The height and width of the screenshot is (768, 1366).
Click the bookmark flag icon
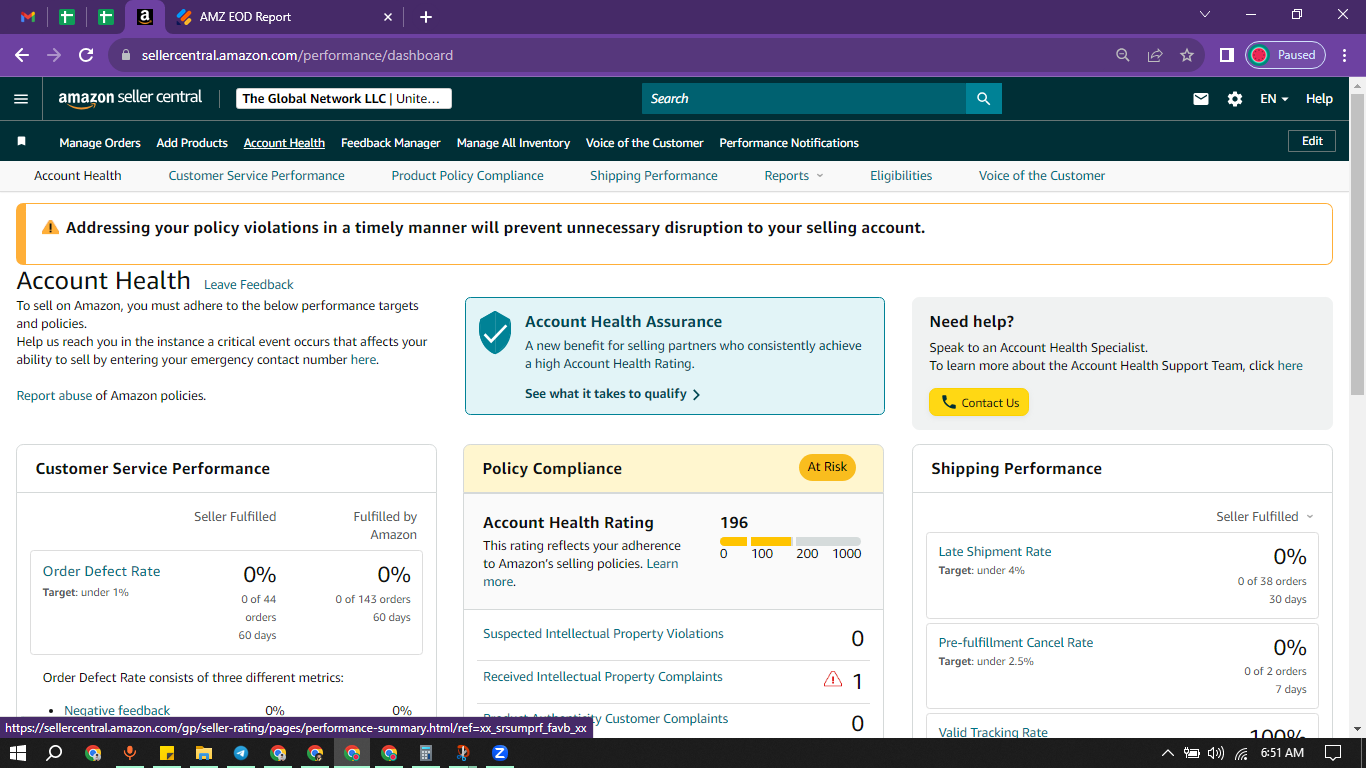(x=21, y=142)
